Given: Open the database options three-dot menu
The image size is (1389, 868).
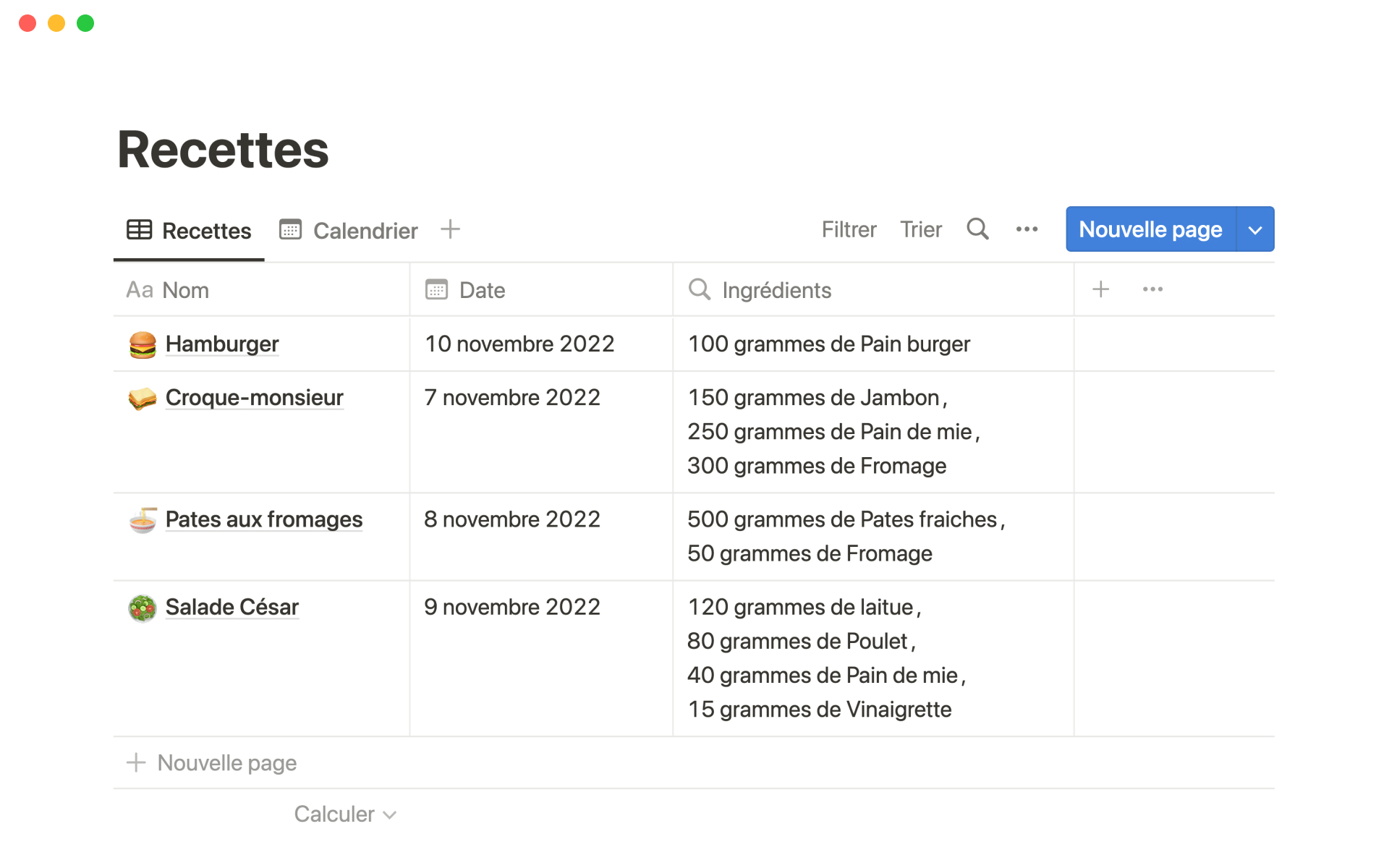Looking at the screenshot, I should point(1027,229).
